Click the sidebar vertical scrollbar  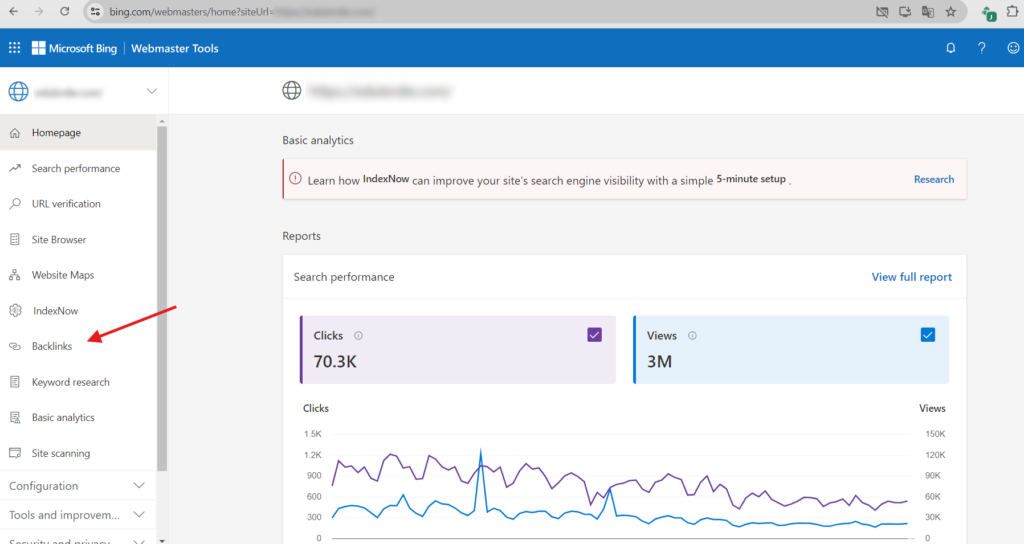pos(162,300)
